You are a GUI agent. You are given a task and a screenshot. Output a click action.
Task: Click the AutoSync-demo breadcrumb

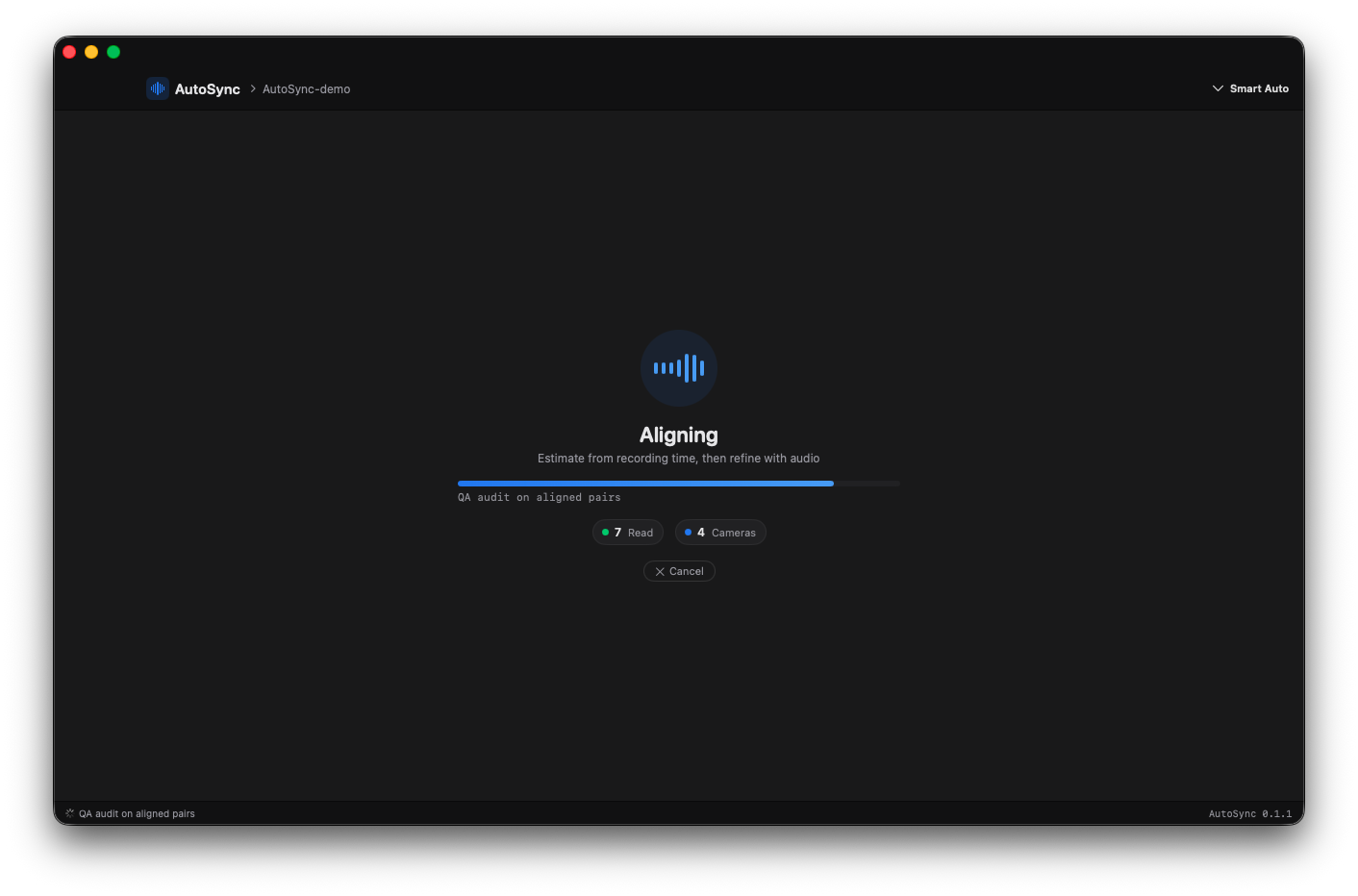click(306, 89)
